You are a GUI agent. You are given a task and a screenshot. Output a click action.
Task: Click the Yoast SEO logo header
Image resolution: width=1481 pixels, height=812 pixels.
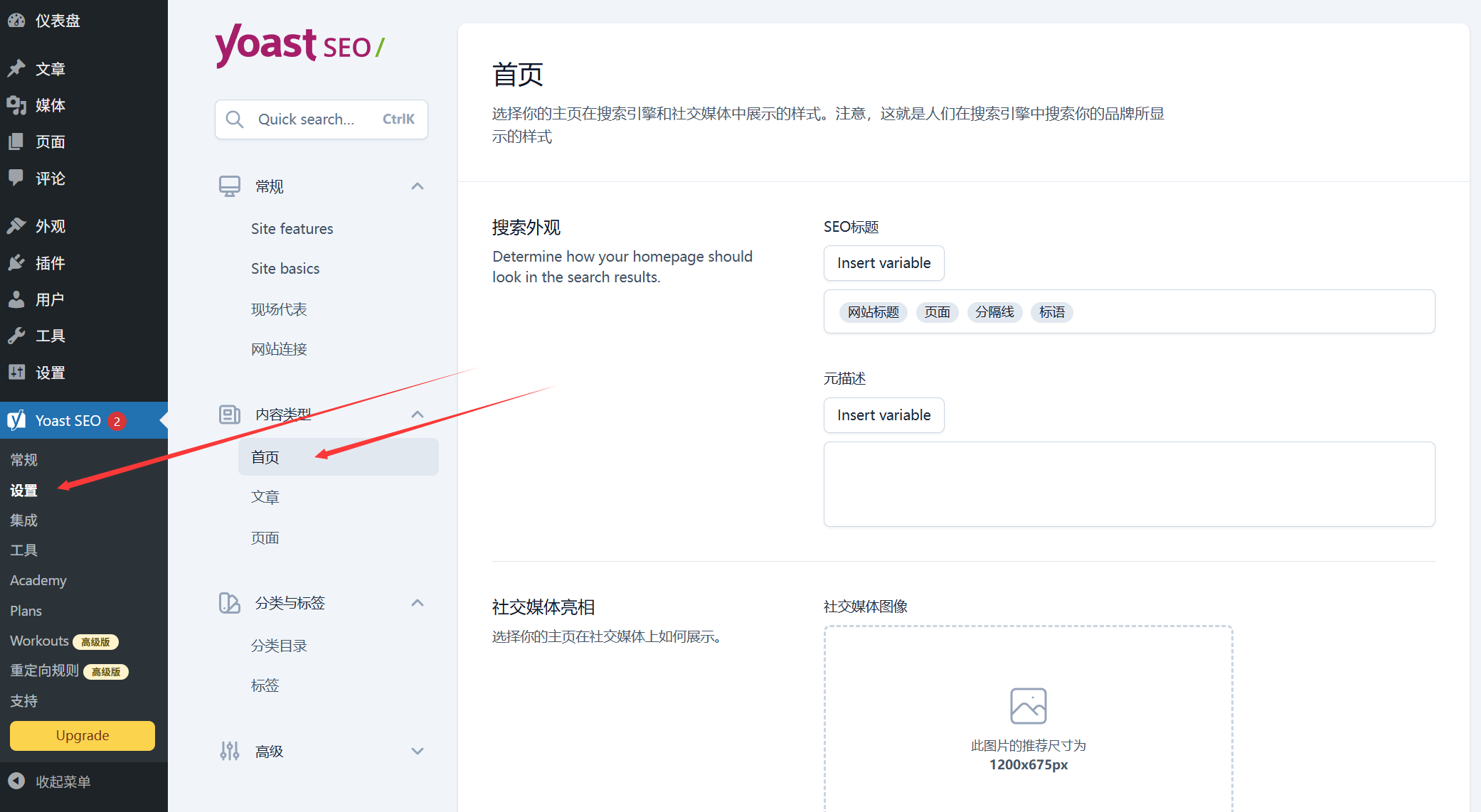[300, 46]
